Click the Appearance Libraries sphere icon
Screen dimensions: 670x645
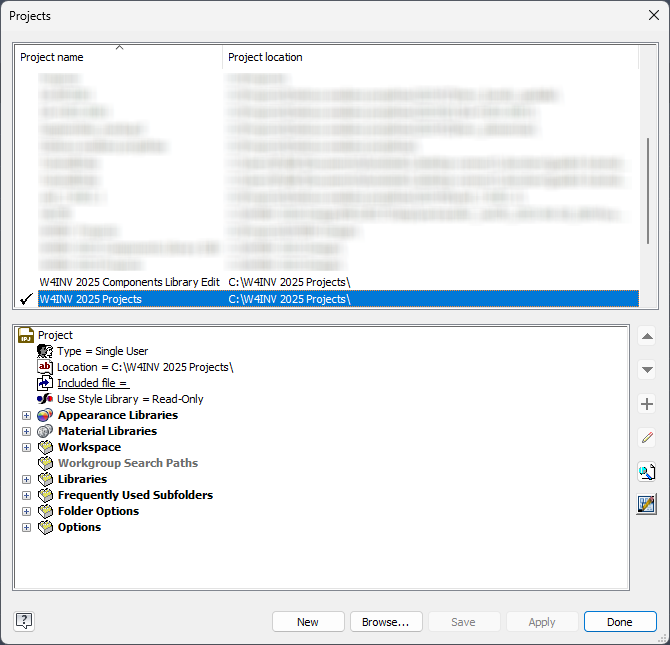pos(45,415)
